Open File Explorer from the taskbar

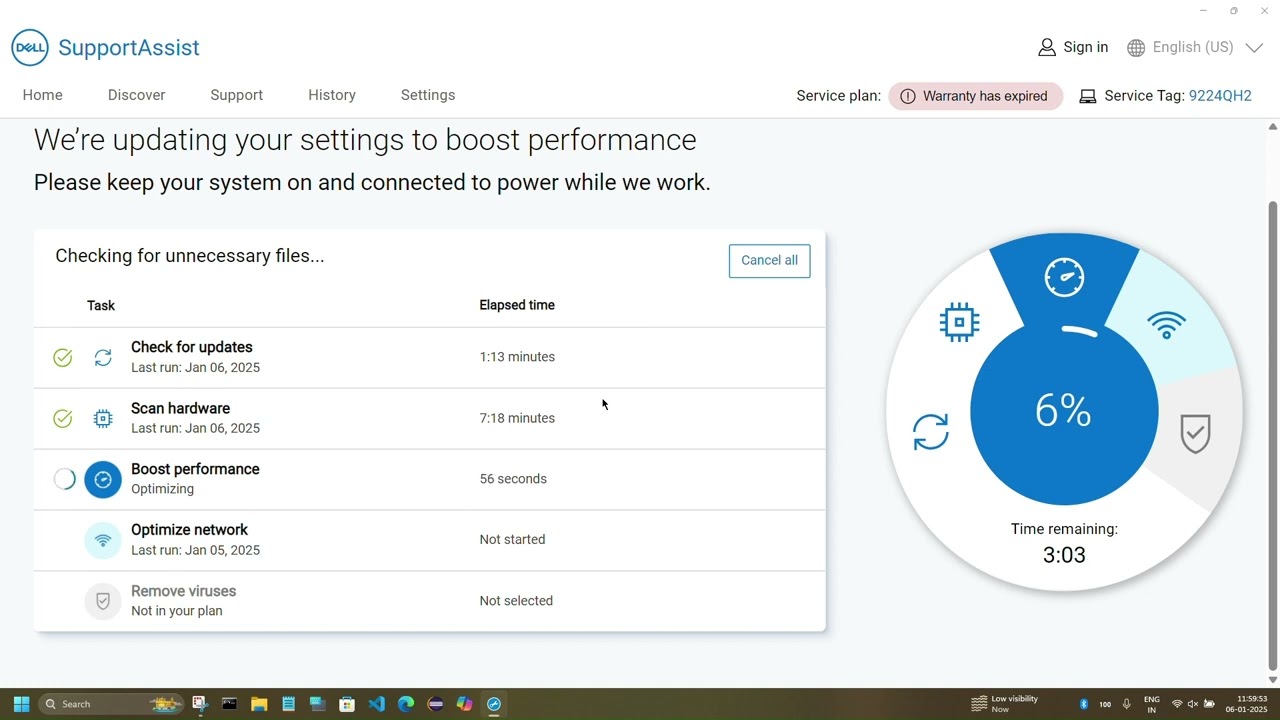[x=259, y=704]
